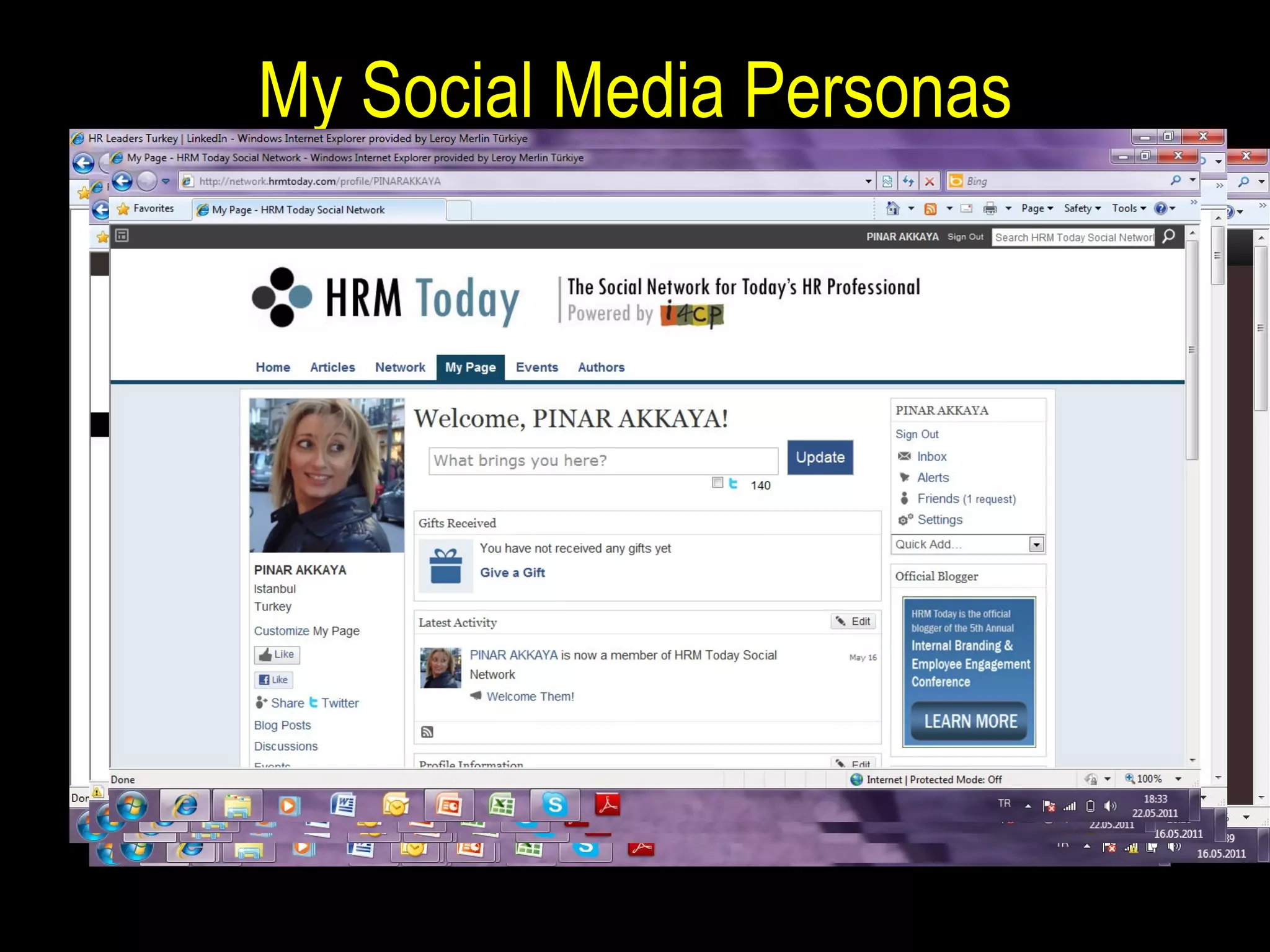This screenshot has height=952, width=1270.
Task: Click the Home icon in command bar
Action: pos(892,208)
